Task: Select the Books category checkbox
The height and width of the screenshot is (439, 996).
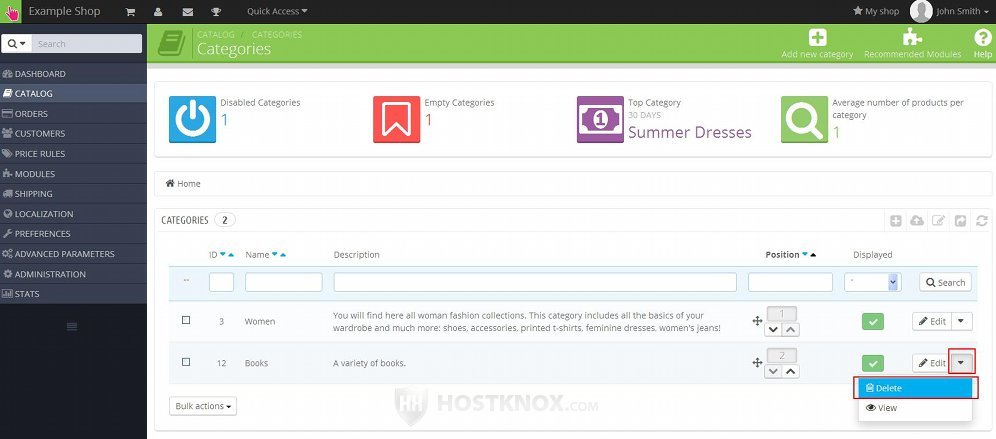Action: click(x=186, y=362)
